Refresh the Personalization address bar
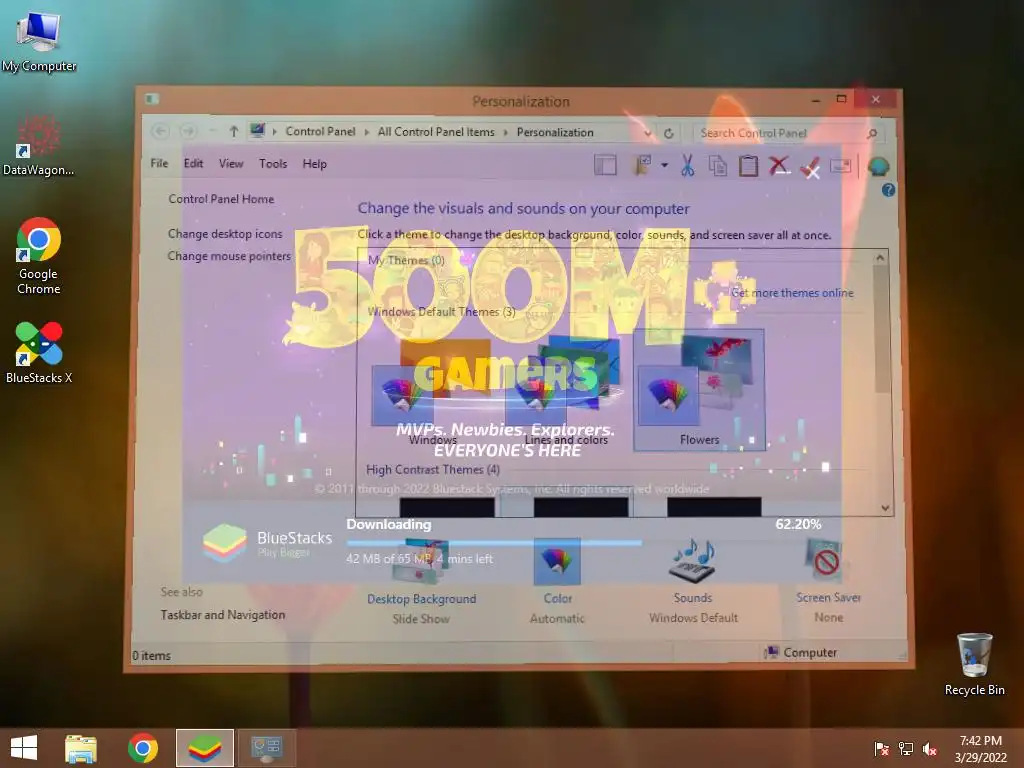Image resolution: width=1024 pixels, height=768 pixels. click(669, 133)
